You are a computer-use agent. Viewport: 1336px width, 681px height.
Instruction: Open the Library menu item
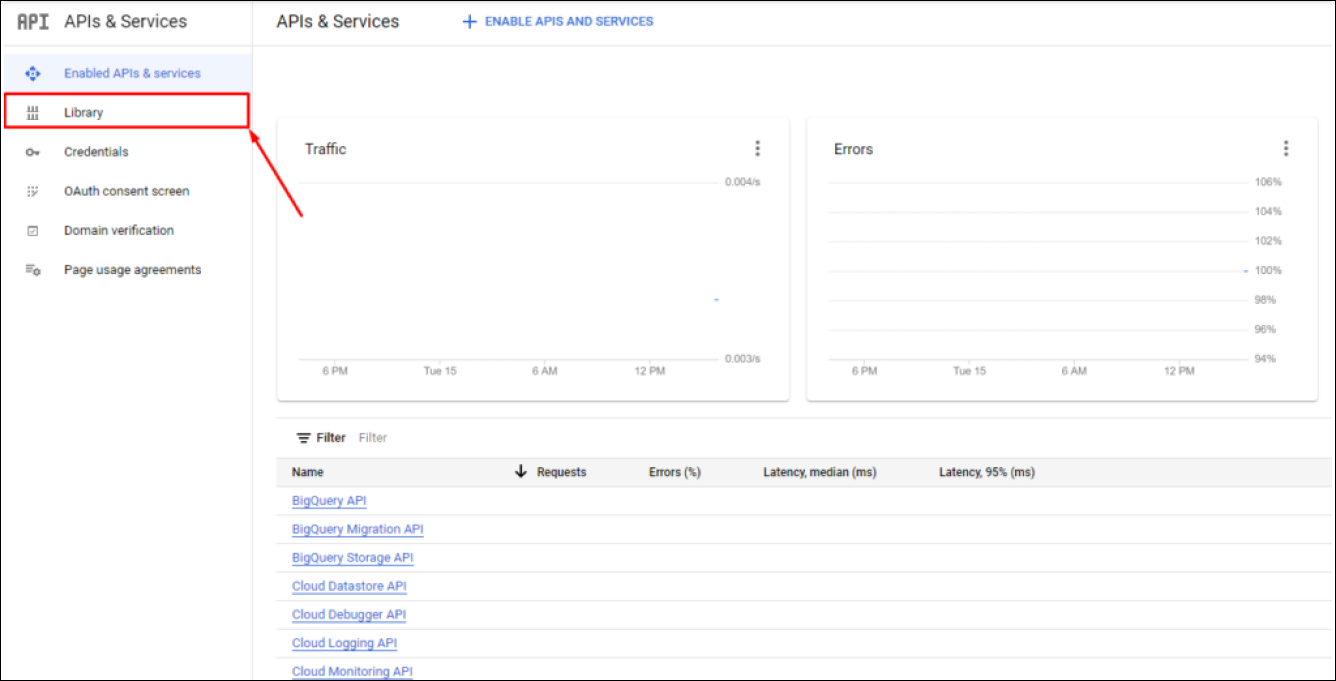[126, 112]
